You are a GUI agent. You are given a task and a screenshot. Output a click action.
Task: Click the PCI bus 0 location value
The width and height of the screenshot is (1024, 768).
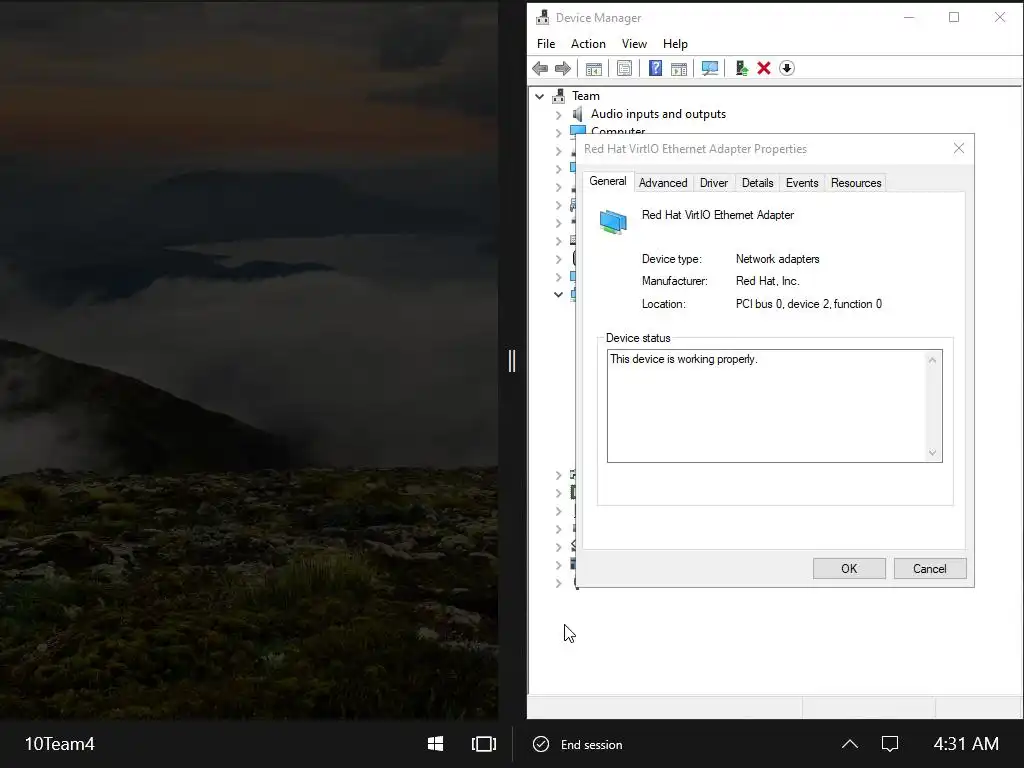(x=808, y=304)
